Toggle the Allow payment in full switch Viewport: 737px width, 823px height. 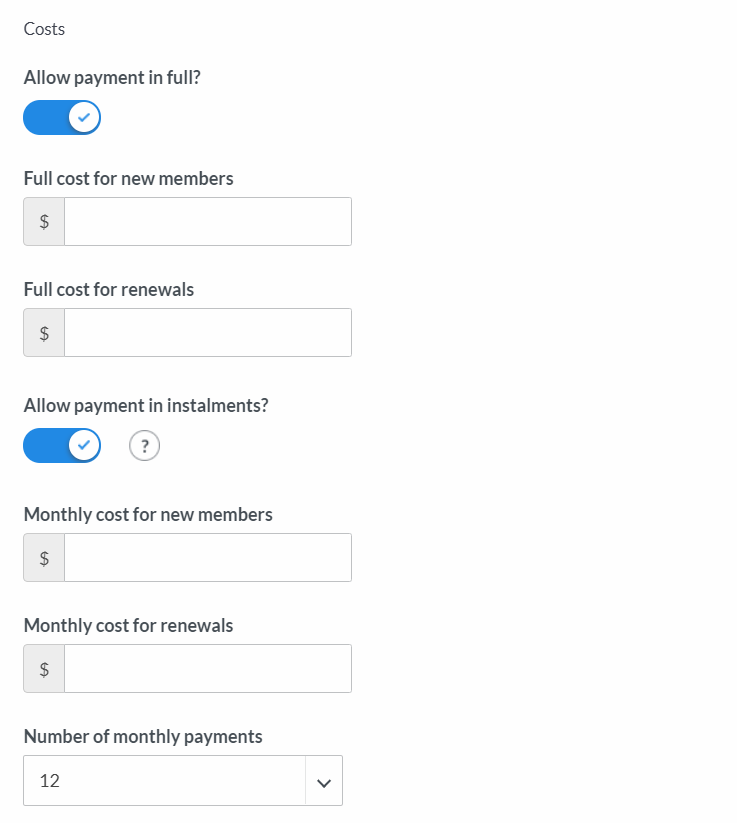(62, 118)
